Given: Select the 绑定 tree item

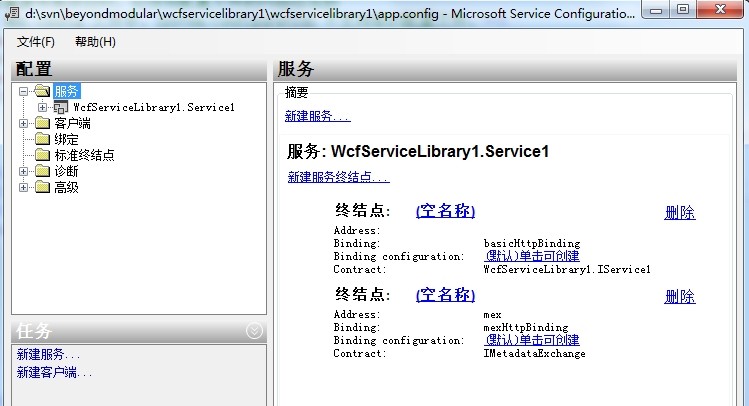Looking at the screenshot, I should tap(66, 139).
